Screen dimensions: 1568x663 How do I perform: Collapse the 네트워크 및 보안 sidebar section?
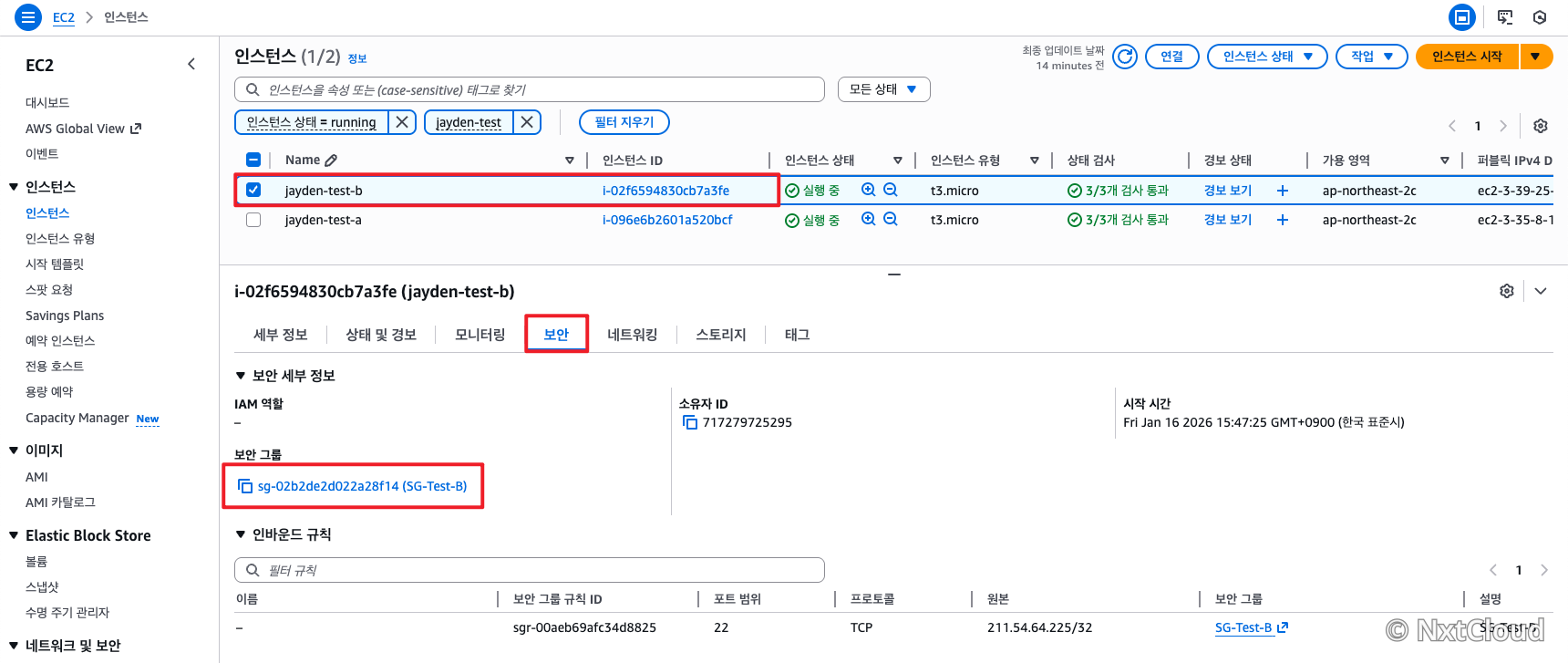click(x=14, y=646)
